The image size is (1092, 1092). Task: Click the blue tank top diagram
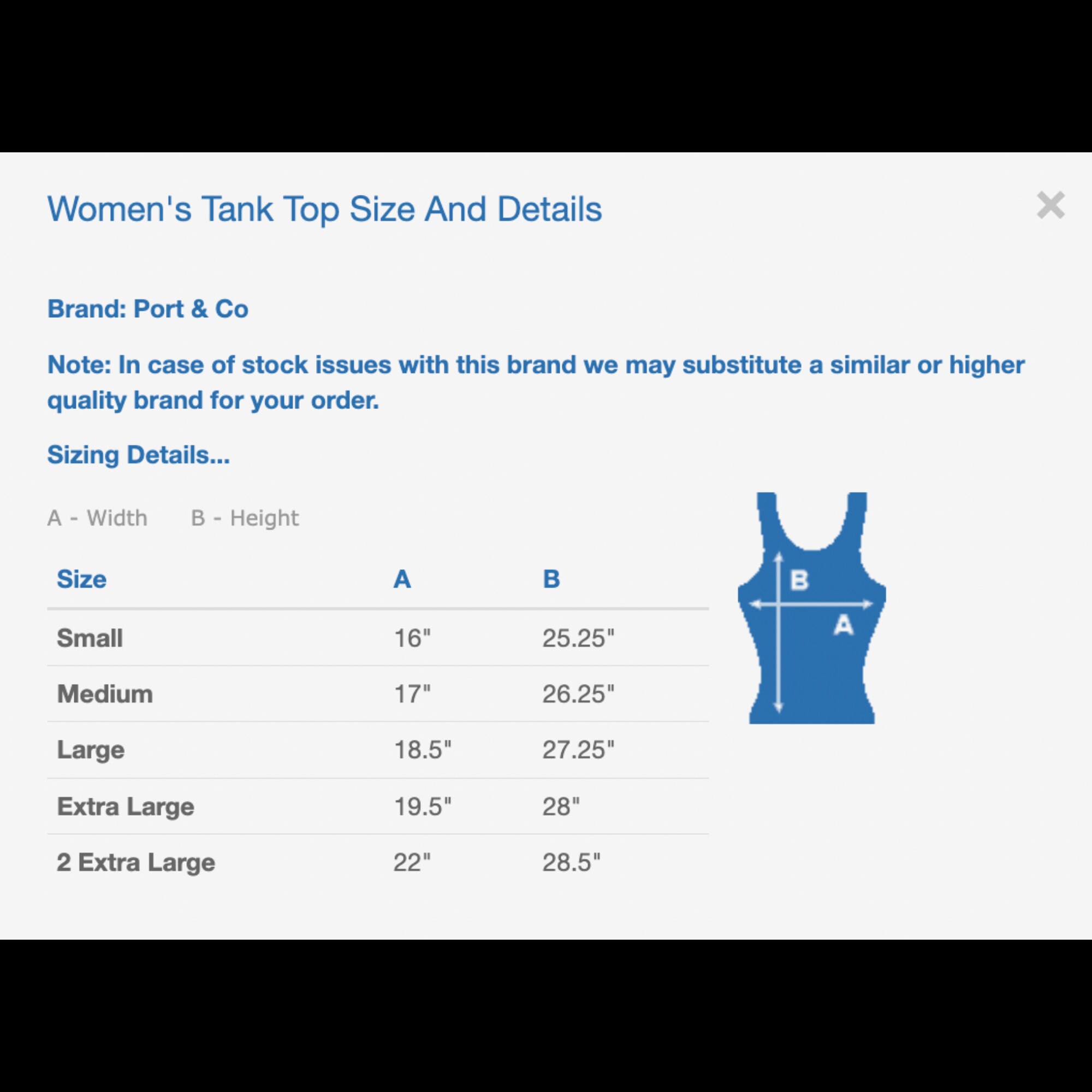(x=812, y=608)
